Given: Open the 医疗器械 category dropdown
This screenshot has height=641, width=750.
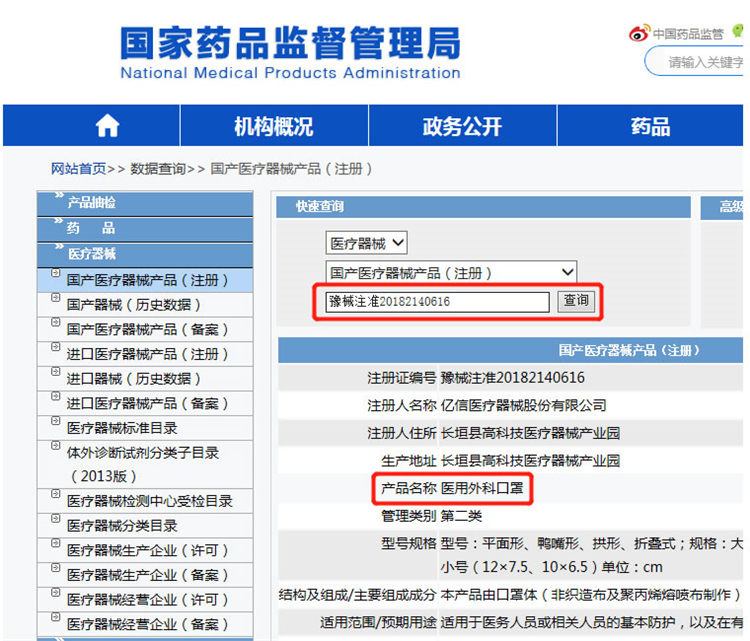Looking at the screenshot, I should 367,243.
